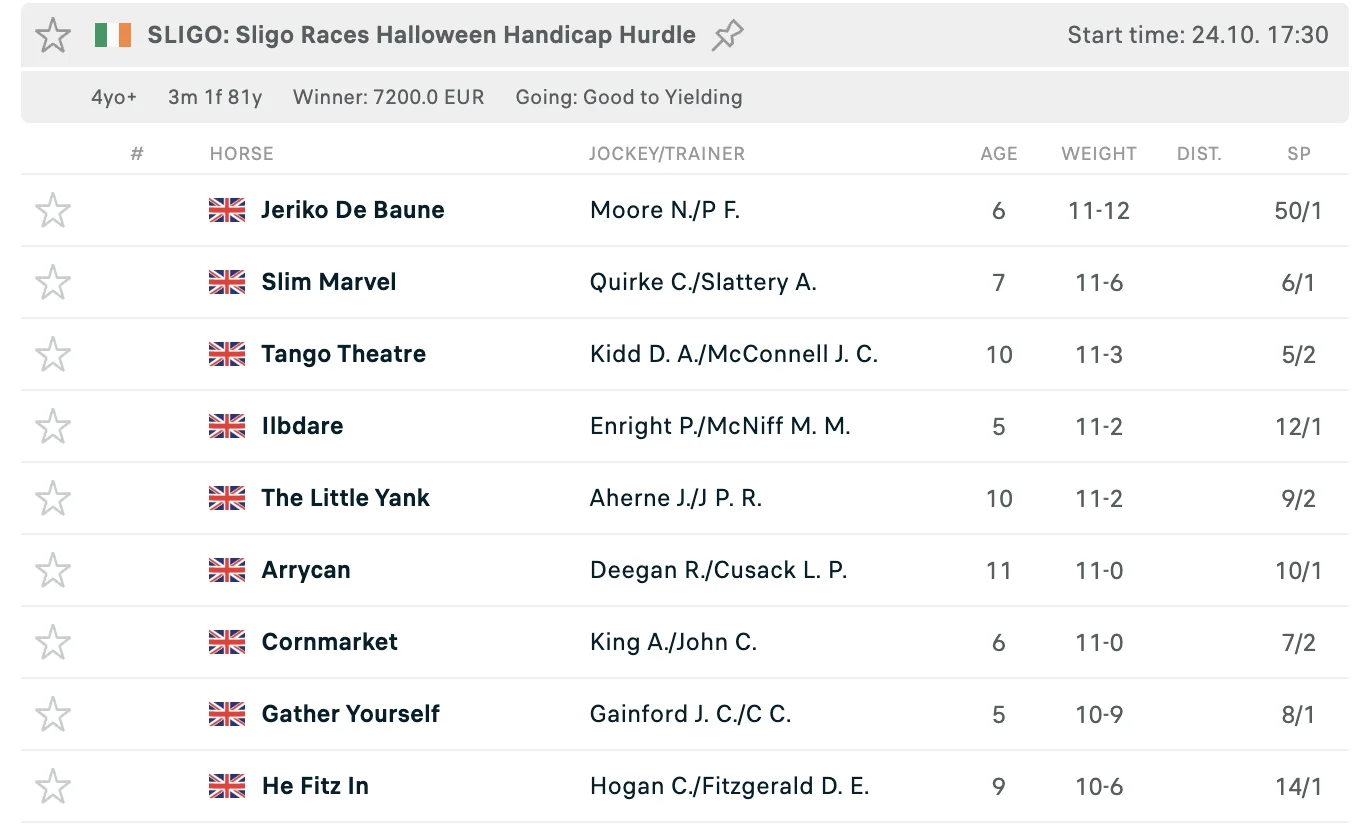Click the star next to Cornmarket
The image size is (1372, 831).
pyautogui.click(x=53, y=643)
